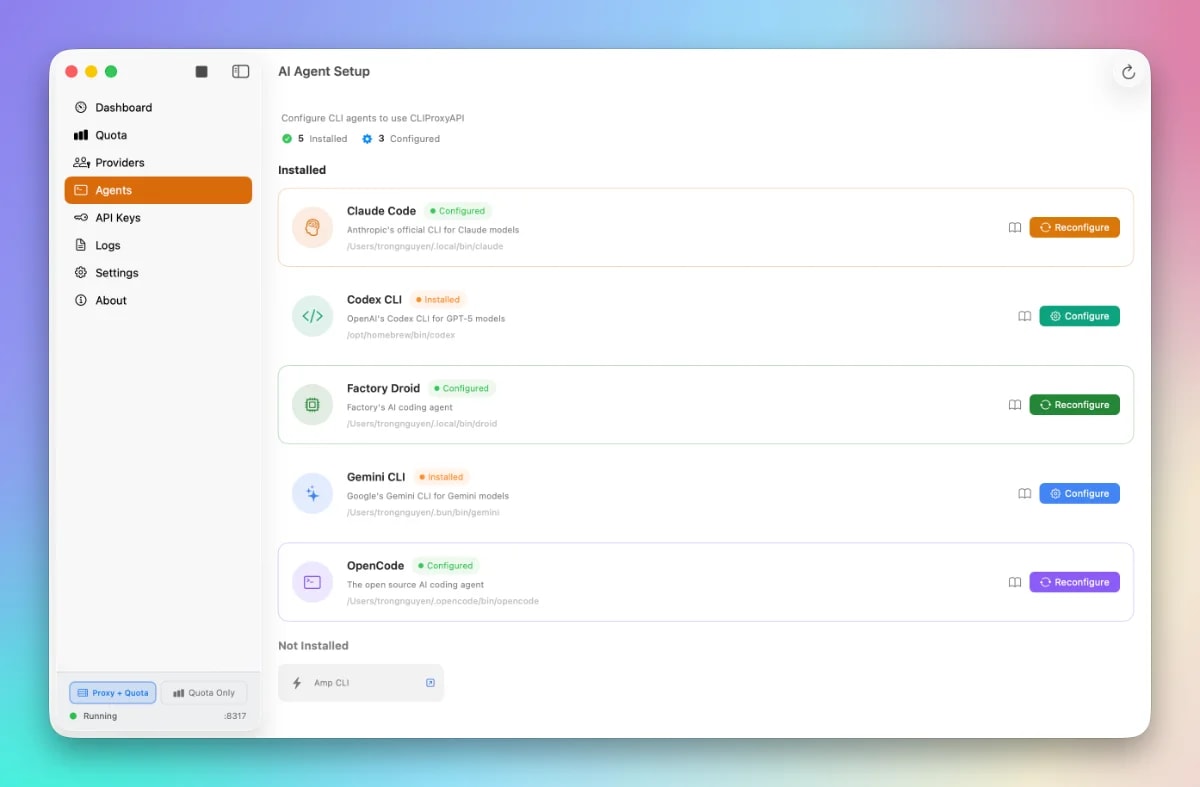Screen dimensions: 1200x787
Task: Click the lightning icon next to Amp CLI
Action: coord(297,682)
